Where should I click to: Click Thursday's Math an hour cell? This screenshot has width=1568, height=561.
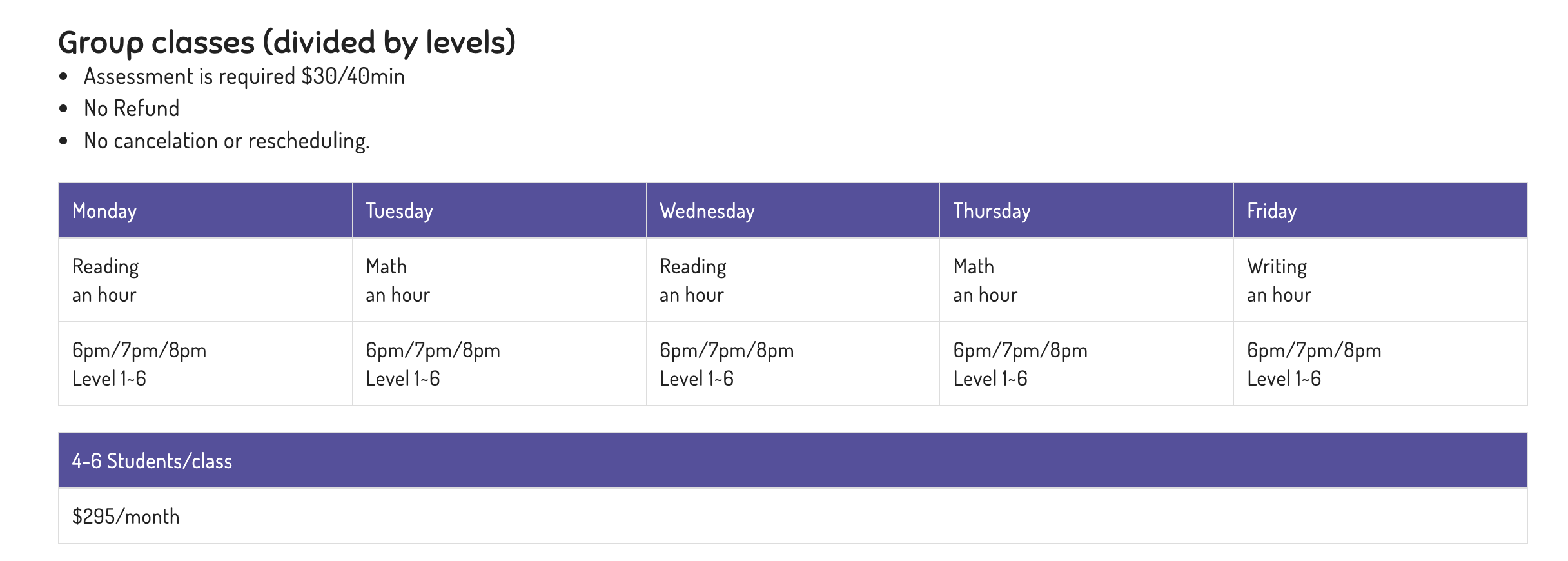[1086, 280]
